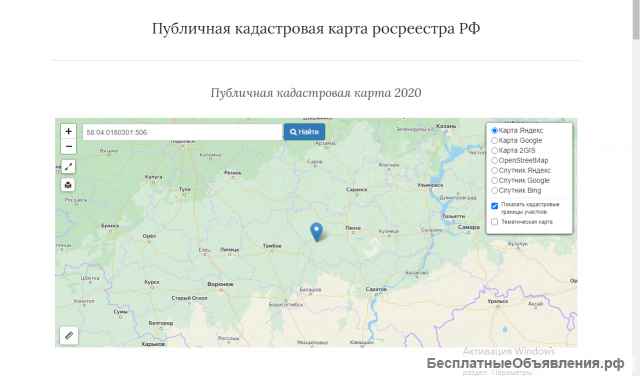The image size is (640, 376).
Task: Select Спутник Bing satellite layer
Action: coord(516,190)
